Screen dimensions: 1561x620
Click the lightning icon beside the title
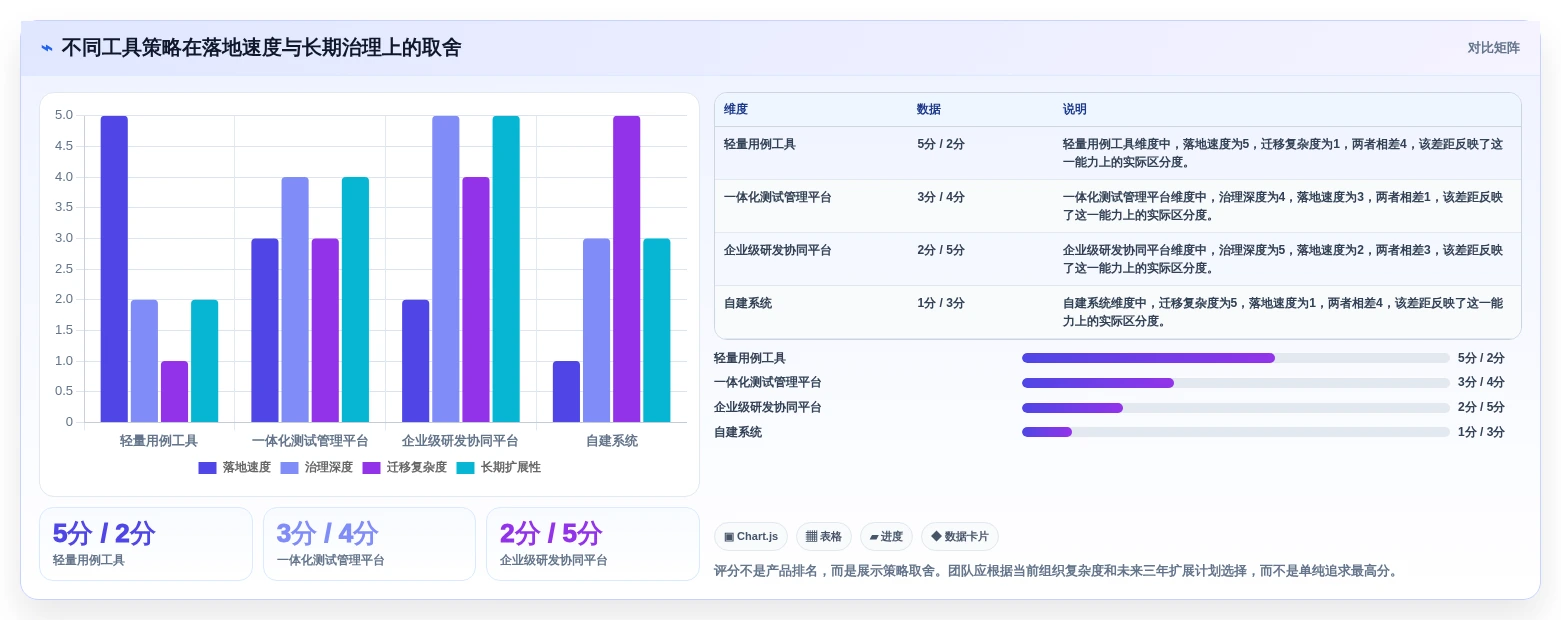point(47,48)
